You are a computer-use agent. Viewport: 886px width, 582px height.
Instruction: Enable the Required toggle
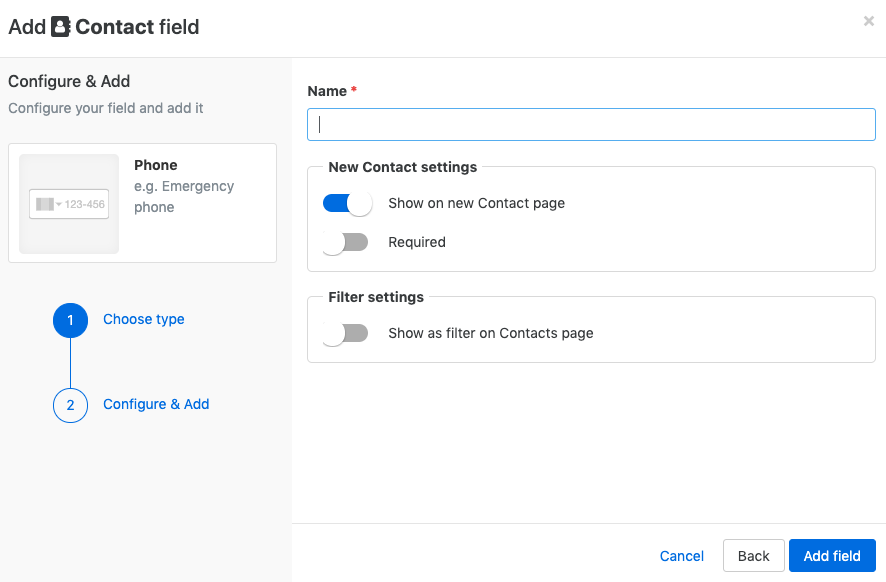tap(345, 242)
